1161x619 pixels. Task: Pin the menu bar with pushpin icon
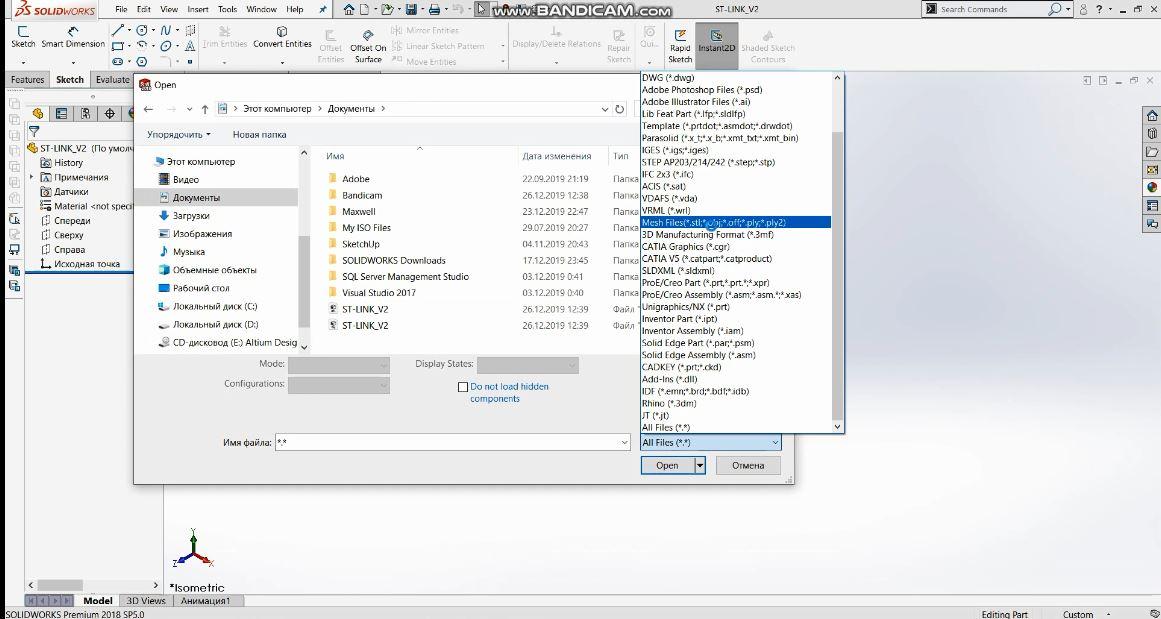[322, 10]
